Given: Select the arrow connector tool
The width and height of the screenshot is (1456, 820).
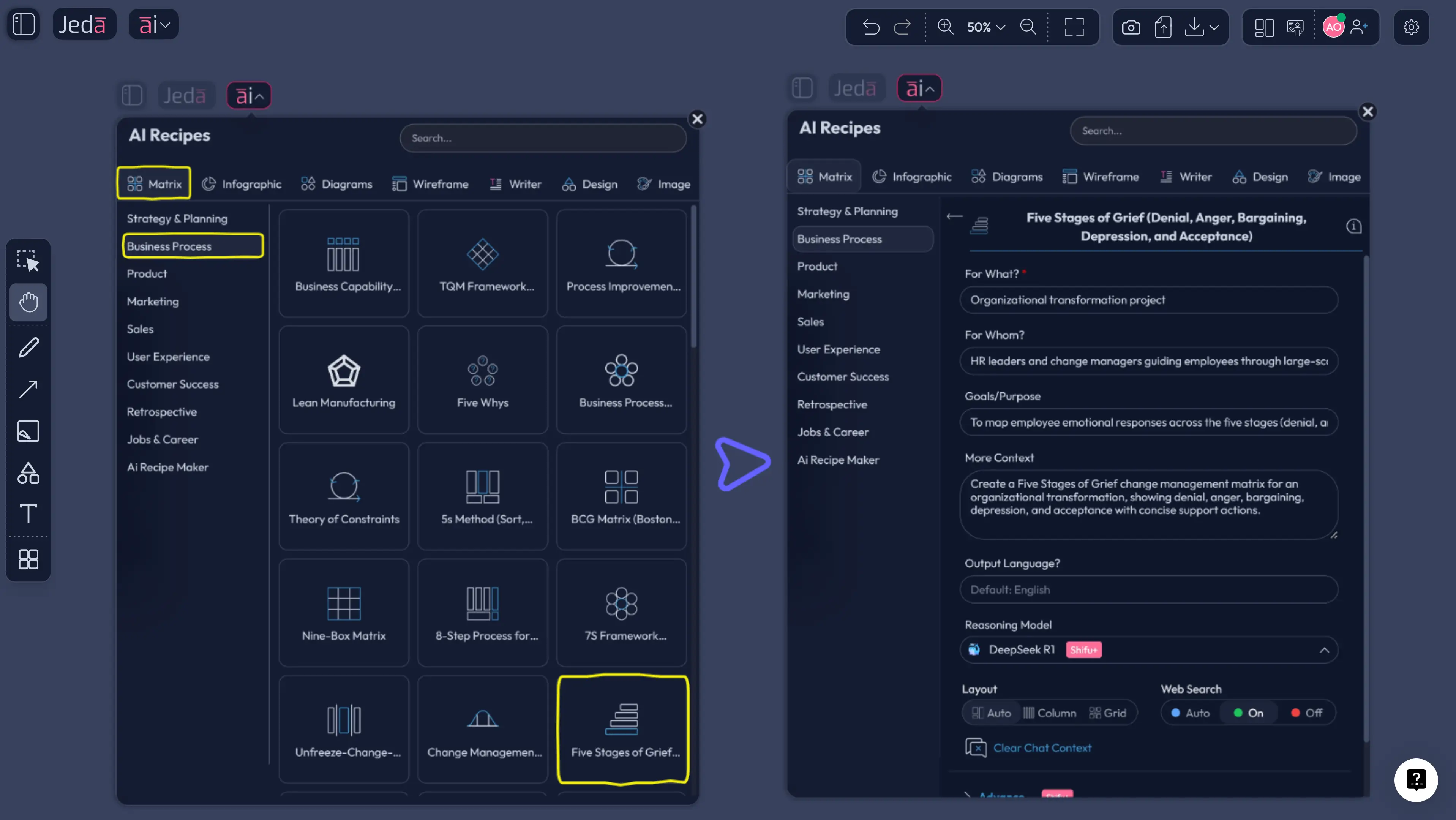Looking at the screenshot, I should click(x=28, y=389).
